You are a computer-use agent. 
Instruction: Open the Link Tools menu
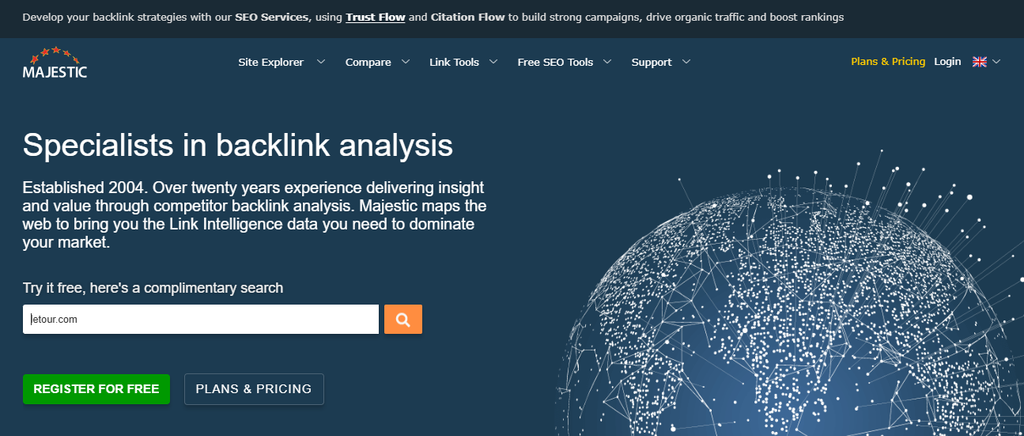tap(454, 62)
